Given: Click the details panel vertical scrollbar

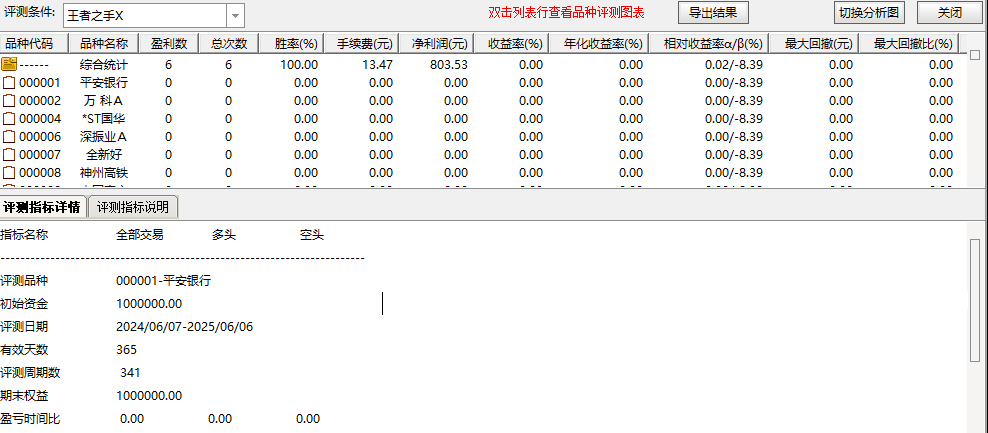Looking at the screenshot, I should [975, 300].
